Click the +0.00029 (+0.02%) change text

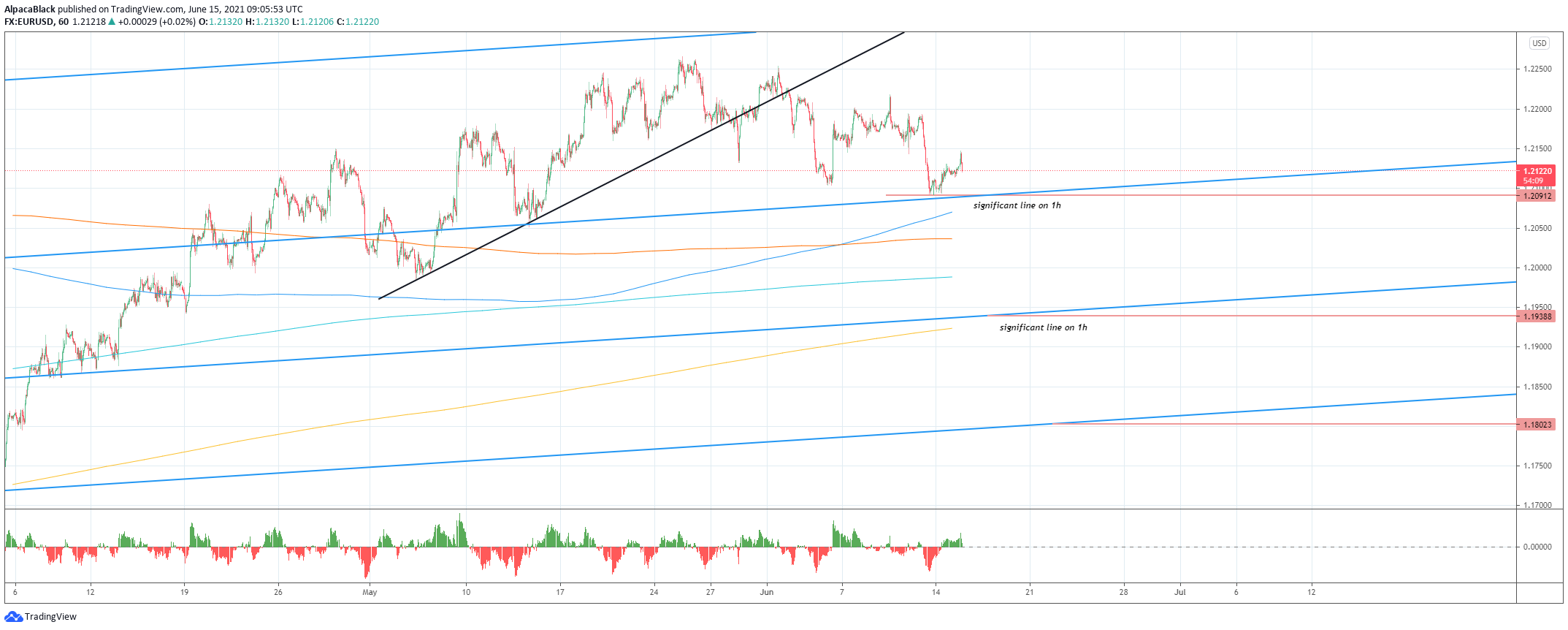157,22
